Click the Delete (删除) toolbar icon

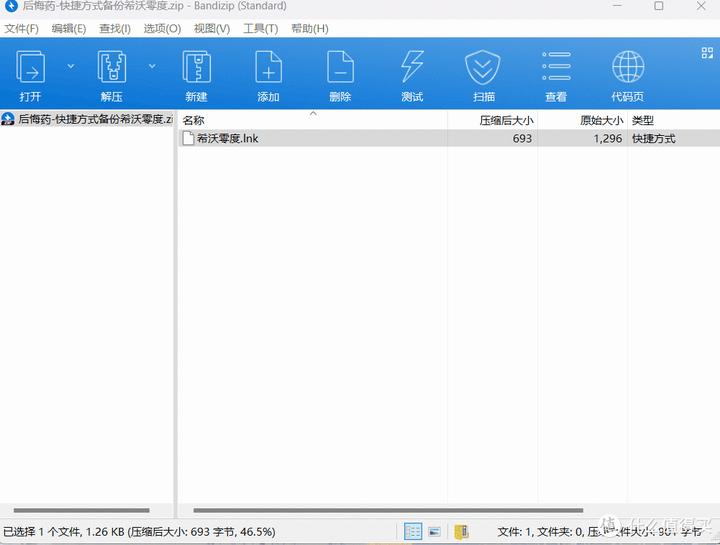coord(340,67)
